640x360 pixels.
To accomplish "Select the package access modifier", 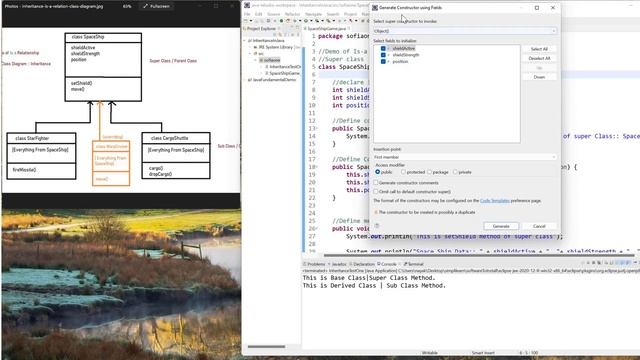I will (x=429, y=172).
